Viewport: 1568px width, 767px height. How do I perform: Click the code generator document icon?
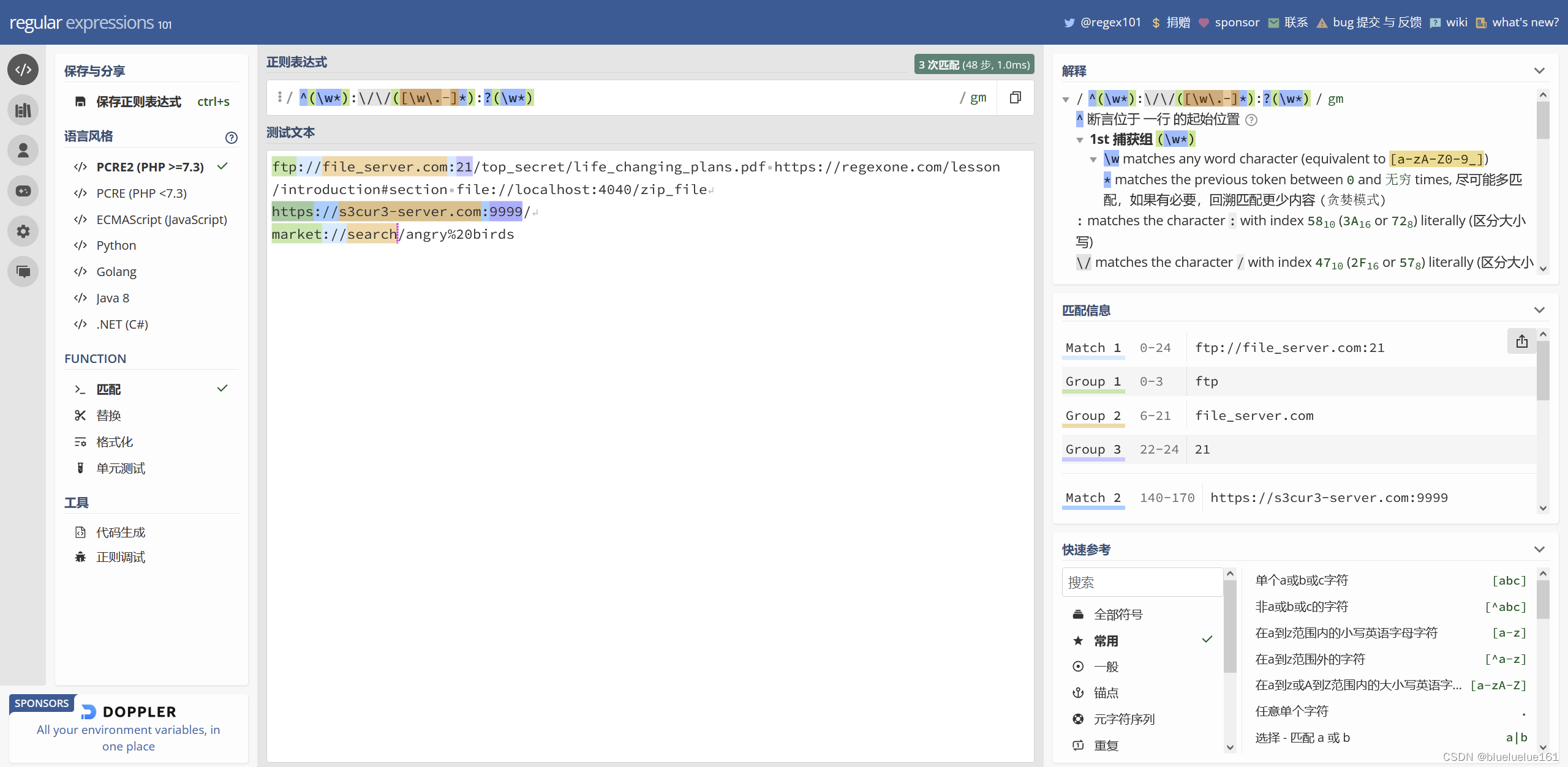(80, 533)
